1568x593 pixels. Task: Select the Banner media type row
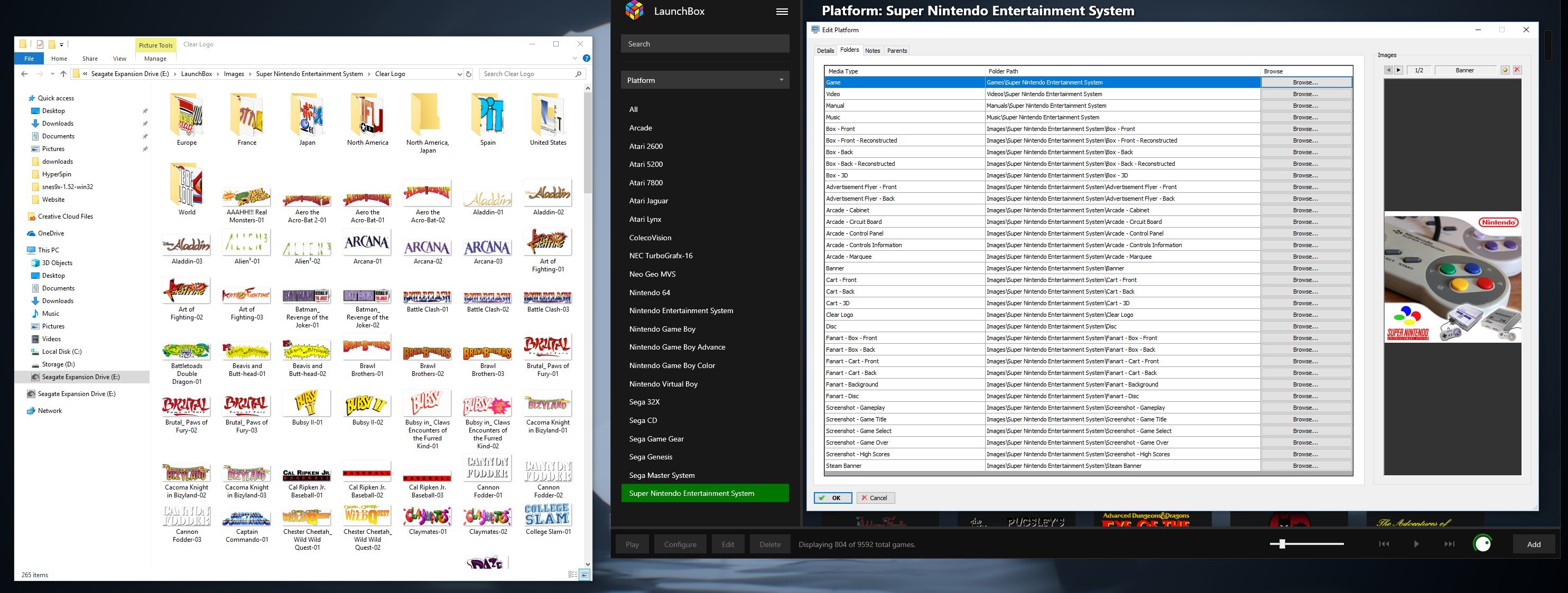click(x=905, y=268)
